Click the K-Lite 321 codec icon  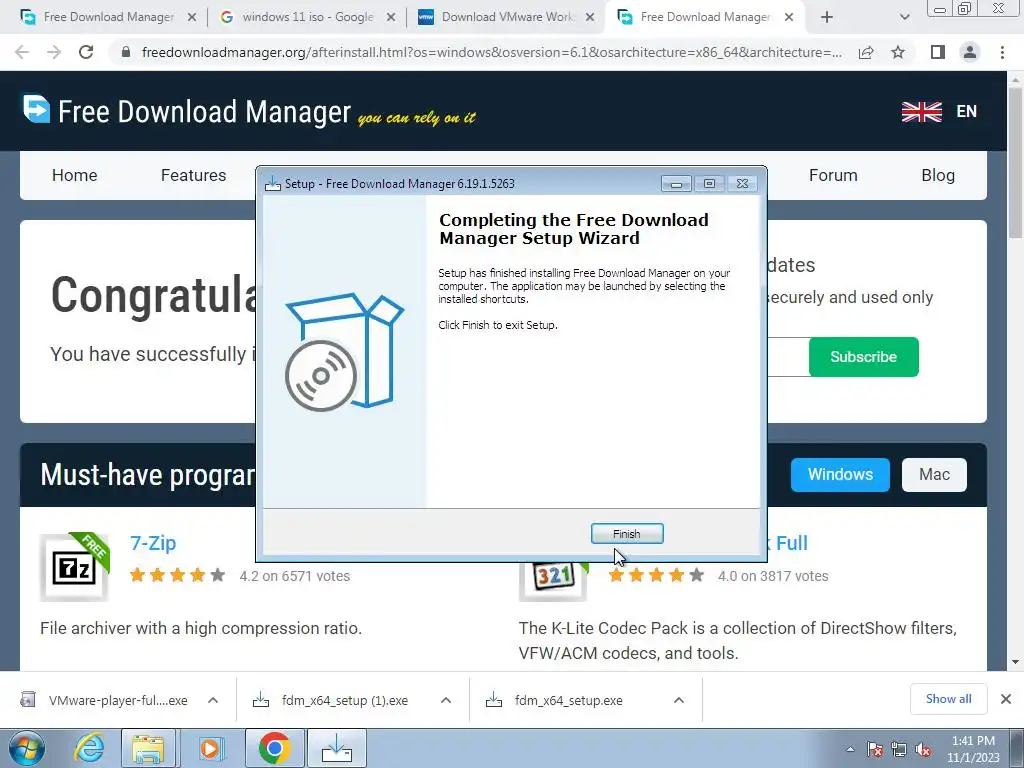click(552, 577)
